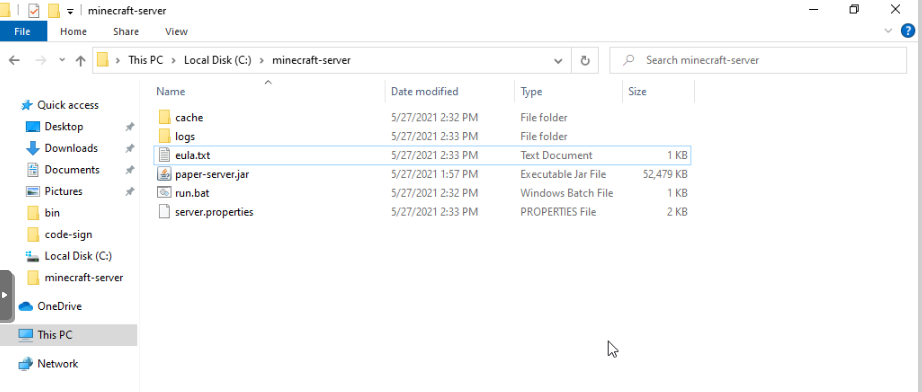Open the View ribbon tab
This screenshot has width=922, height=392.
(x=176, y=32)
